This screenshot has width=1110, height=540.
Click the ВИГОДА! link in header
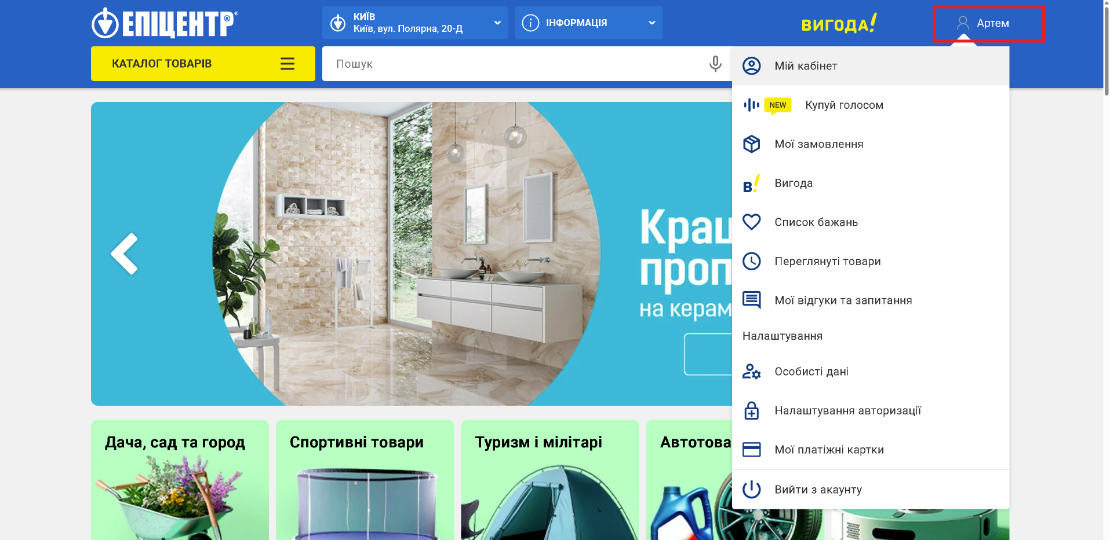pyautogui.click(x=839, y=23)
